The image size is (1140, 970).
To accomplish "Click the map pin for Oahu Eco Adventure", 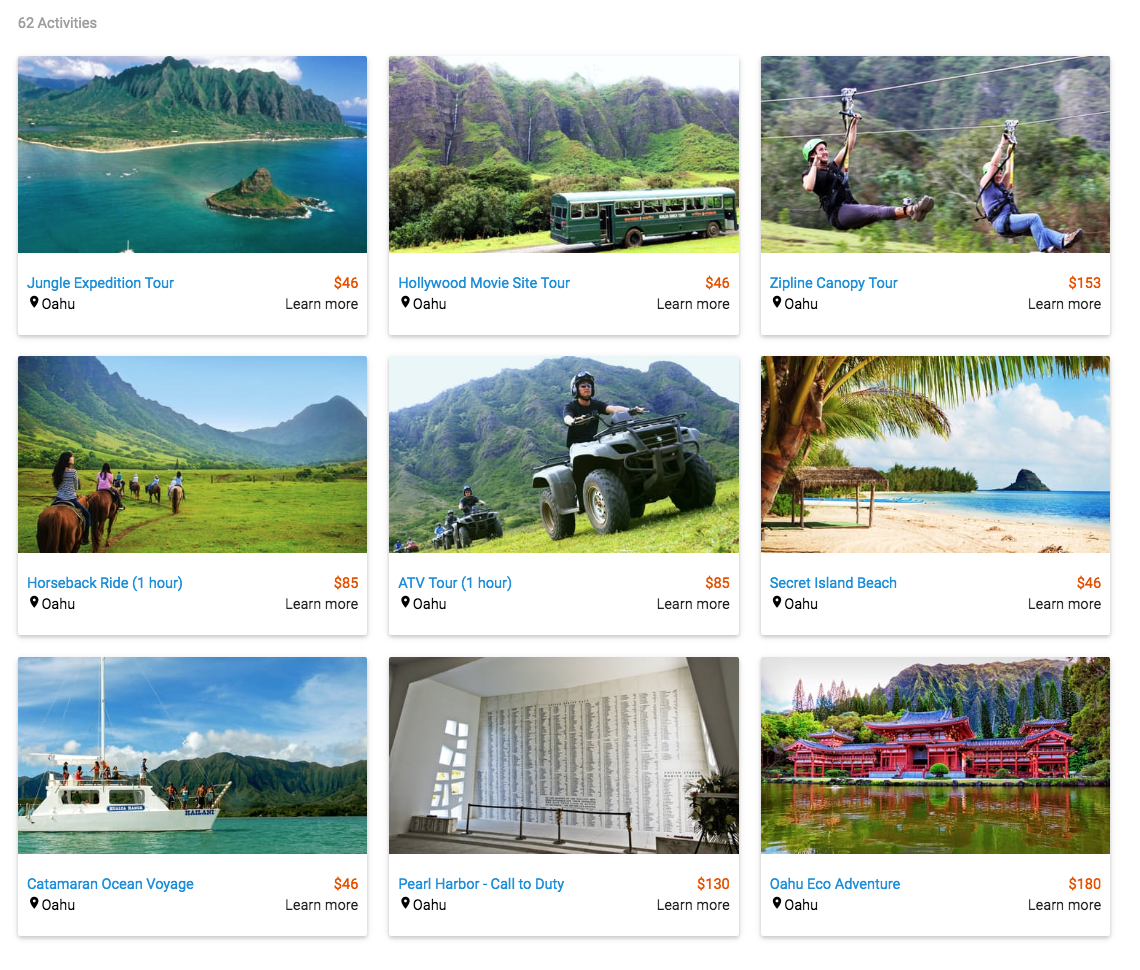I will (x=777, y=904).
